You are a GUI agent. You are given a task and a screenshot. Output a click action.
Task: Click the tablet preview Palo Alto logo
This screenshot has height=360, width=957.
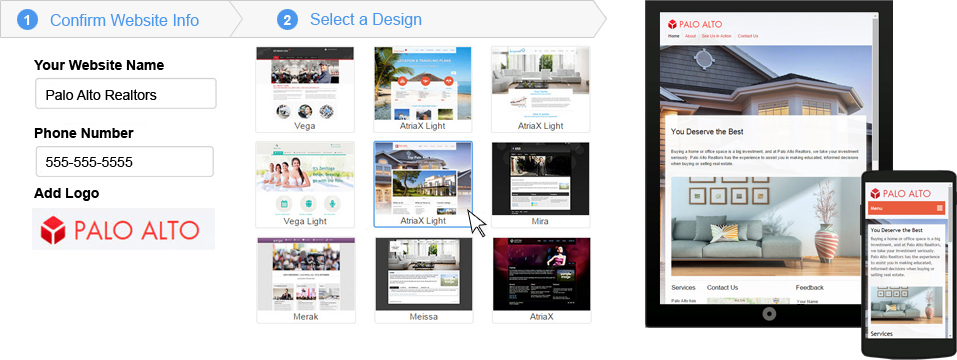(x=695, y=24)
